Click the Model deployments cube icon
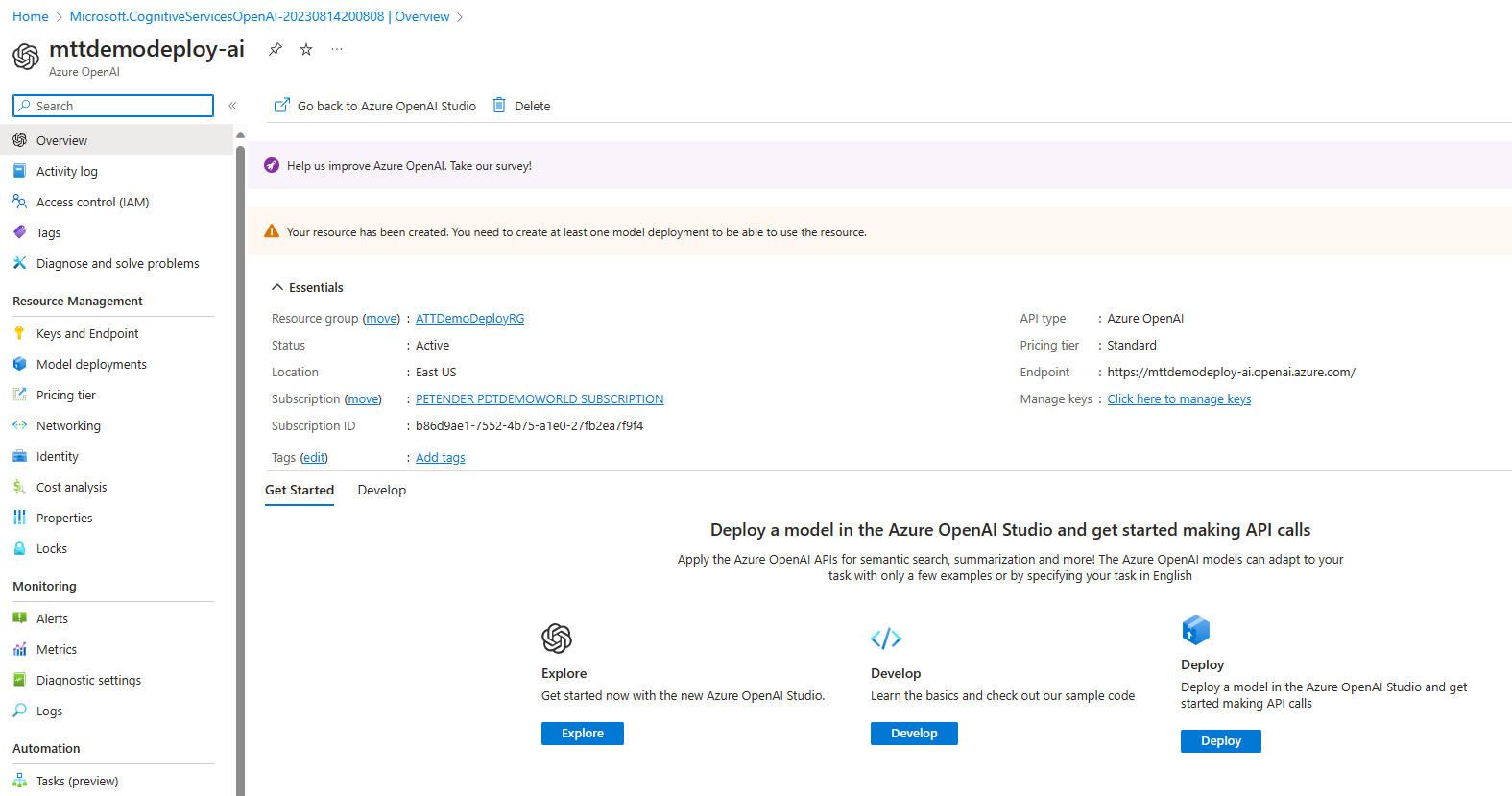 19,364
